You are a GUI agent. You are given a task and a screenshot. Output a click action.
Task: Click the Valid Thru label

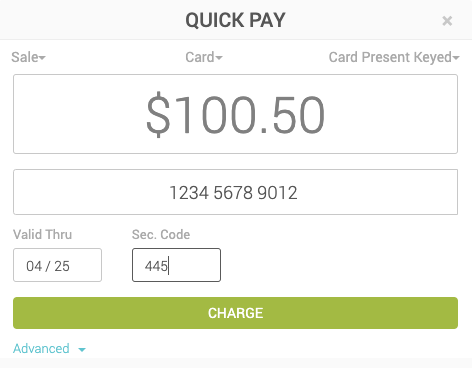pos(42,235)
